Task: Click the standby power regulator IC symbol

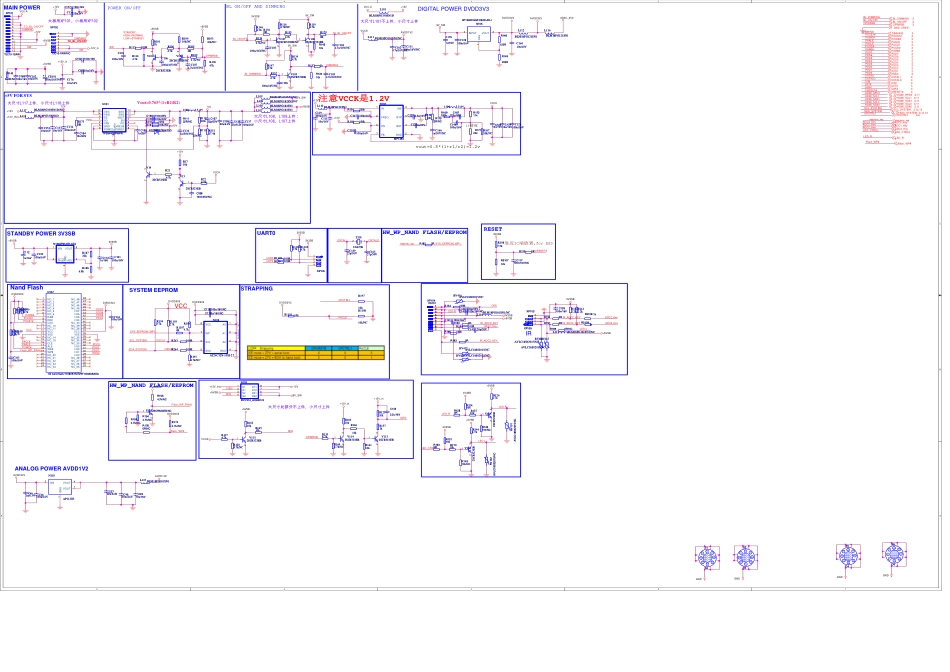Action: point(65,254)
